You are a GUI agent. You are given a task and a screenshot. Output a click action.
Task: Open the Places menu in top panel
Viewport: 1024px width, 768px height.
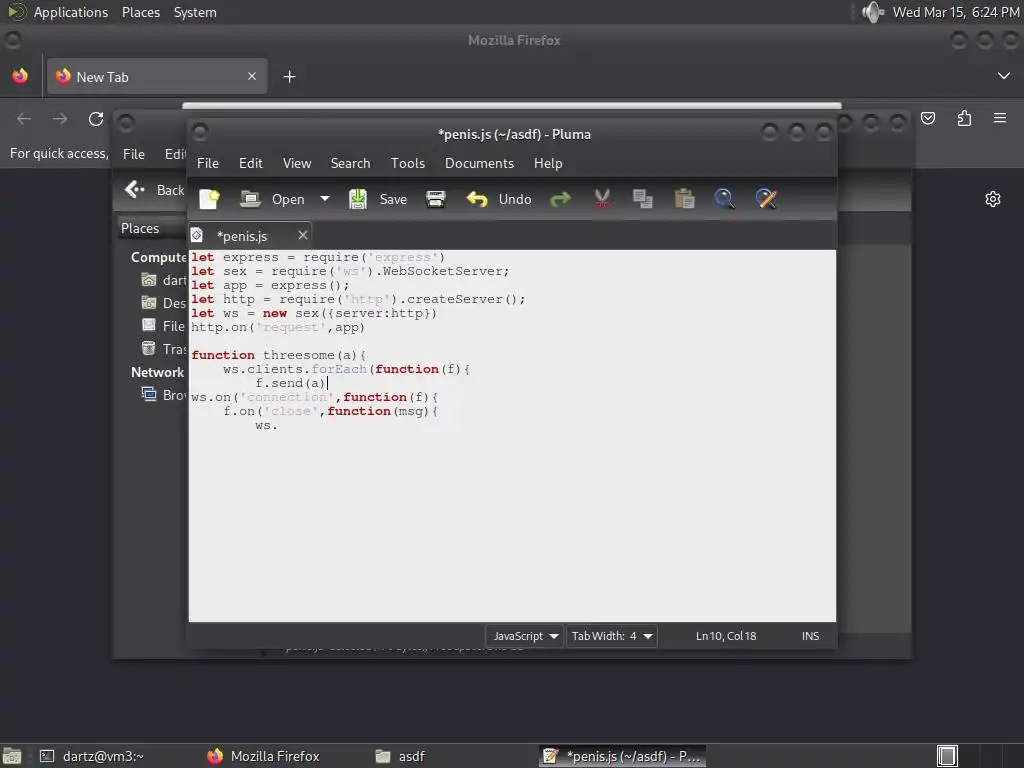pos(141,12)
